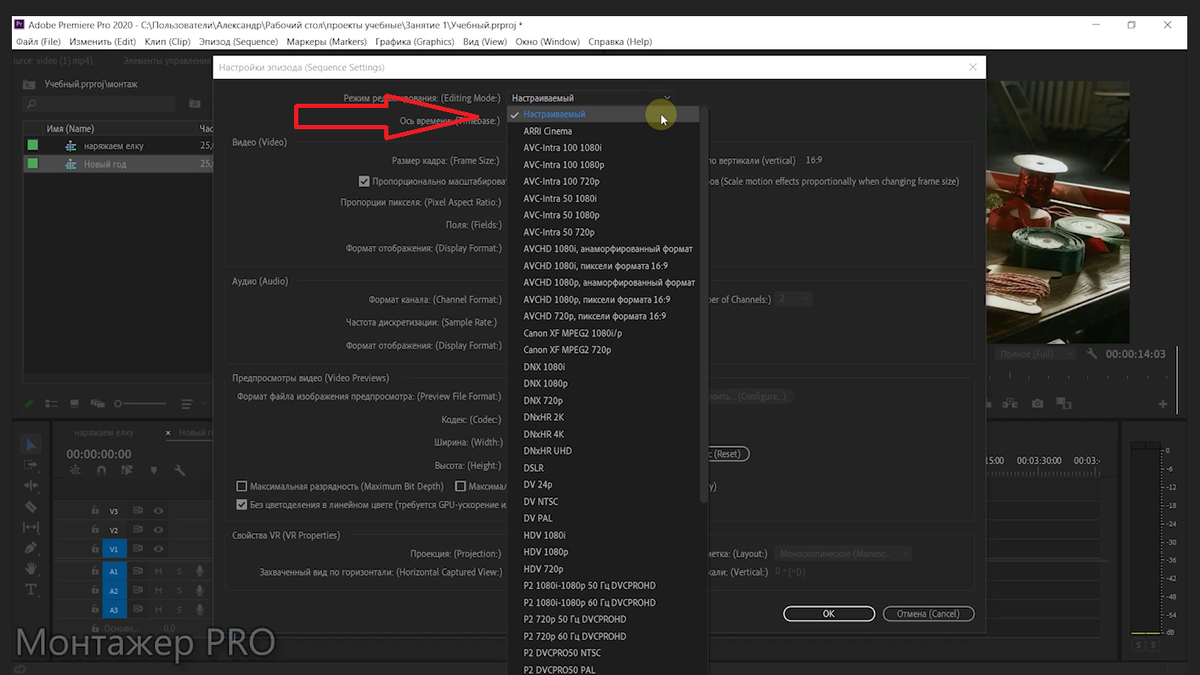Enable voice-over record on track A1

(x=200, y=571)
